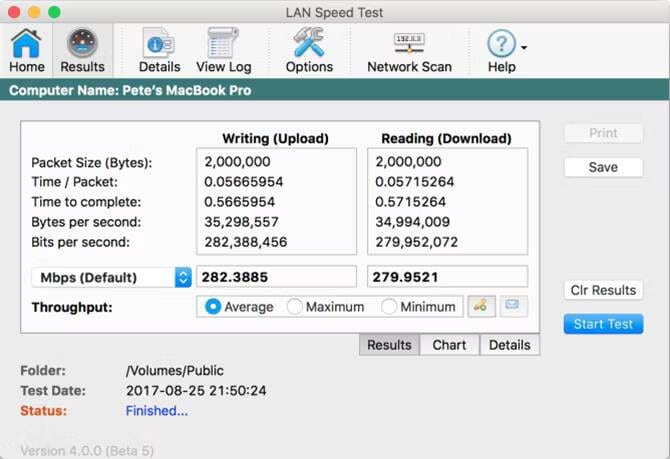
Task: Click the upload speed field 282.3885
Action: click(276, 277)
